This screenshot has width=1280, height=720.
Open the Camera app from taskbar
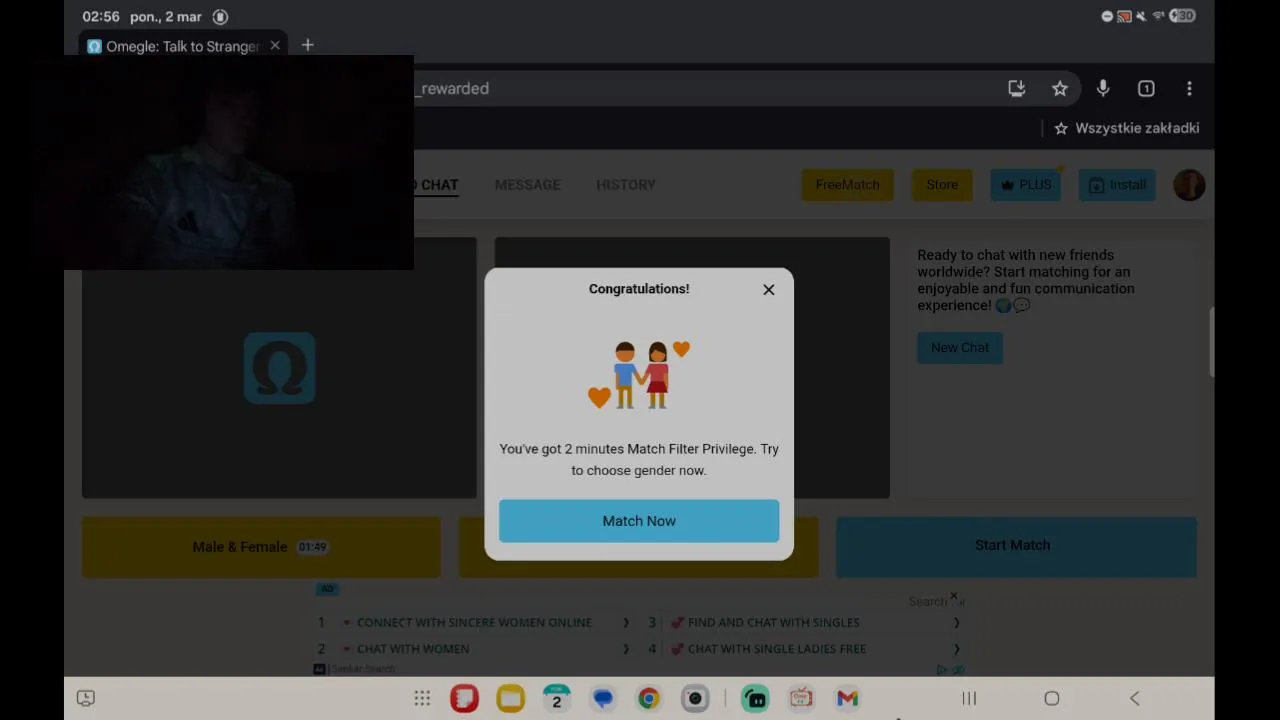[695, 699]
